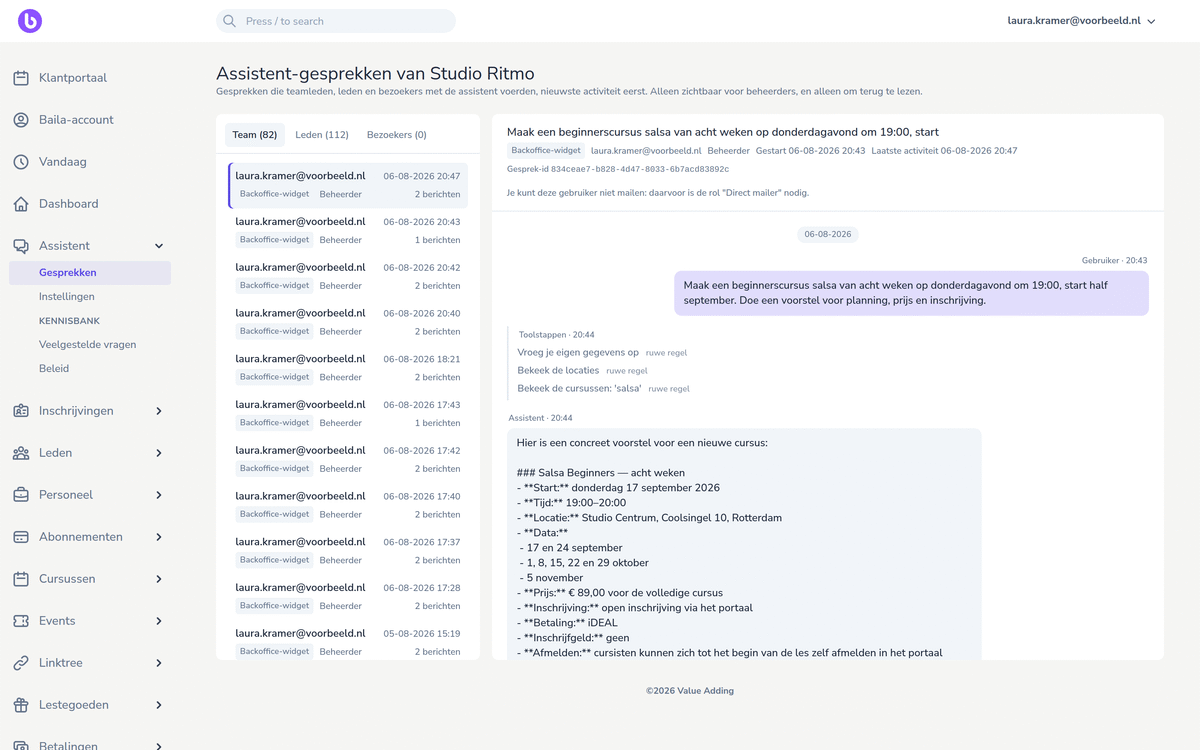The image size is (1200, 750).
Task: Select conversation from 06-08-2026 17:28
Action: [348, 597]
